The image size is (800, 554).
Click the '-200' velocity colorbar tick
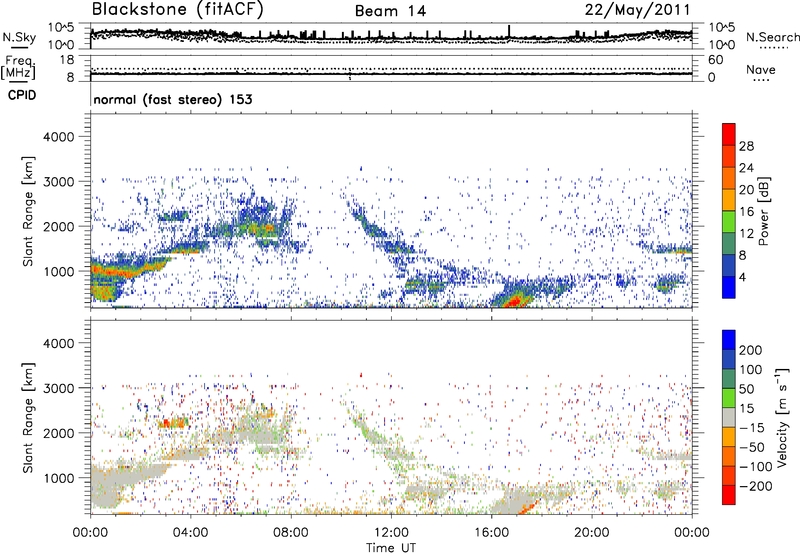[754, 486]
